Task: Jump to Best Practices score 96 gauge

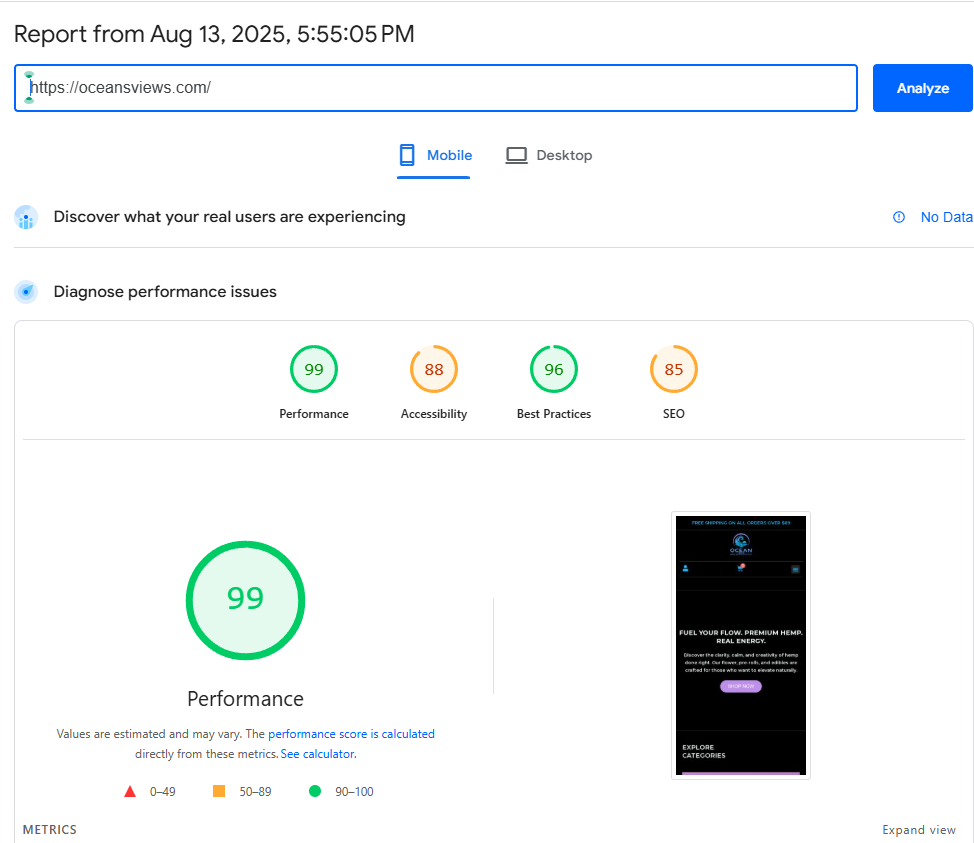Action: [x=554, y=370]
